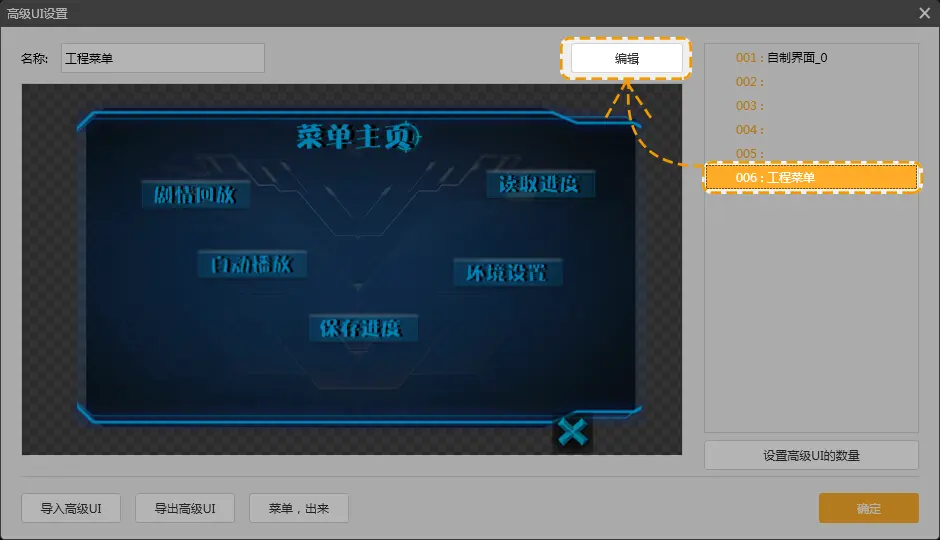Click 自动播放 in the menu preview

point(252,264)
